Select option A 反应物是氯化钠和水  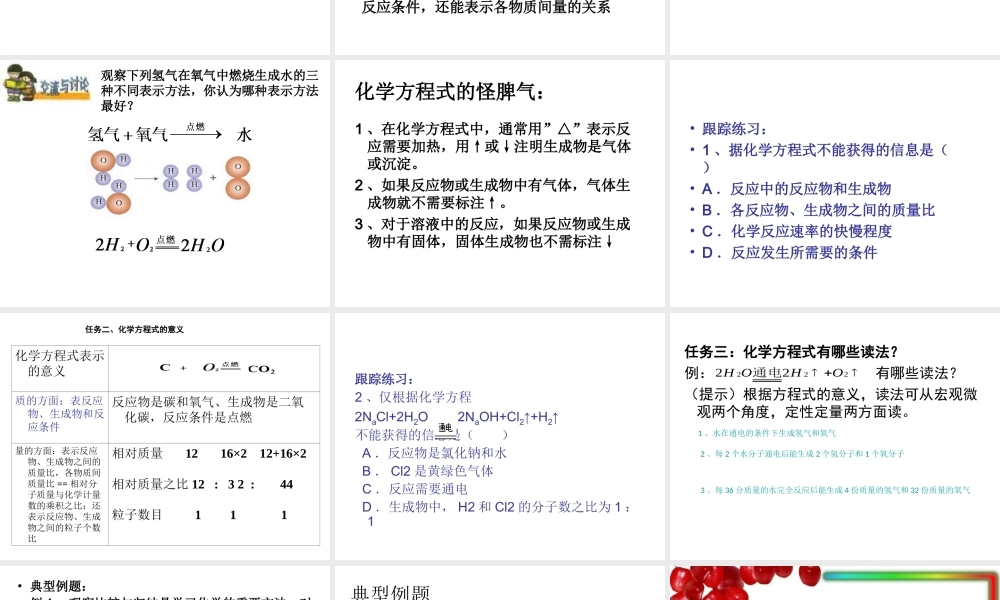434,453
